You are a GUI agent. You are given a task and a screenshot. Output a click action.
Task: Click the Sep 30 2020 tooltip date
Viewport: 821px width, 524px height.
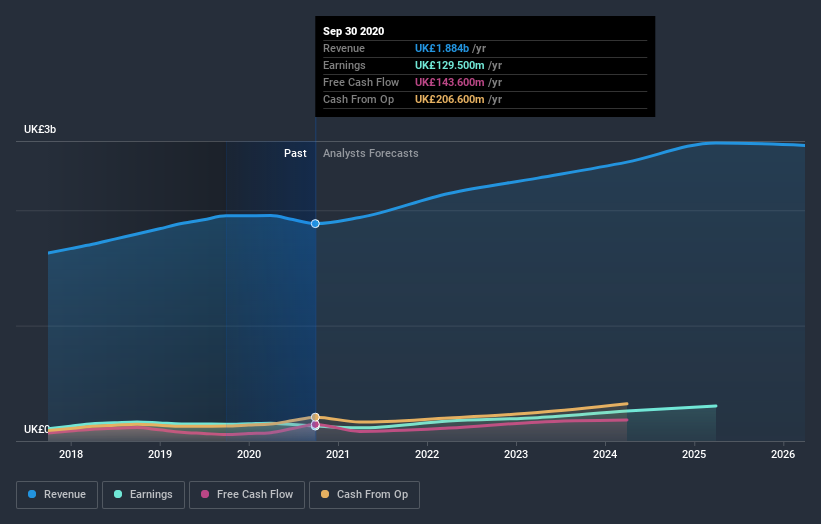click(353, 31)
